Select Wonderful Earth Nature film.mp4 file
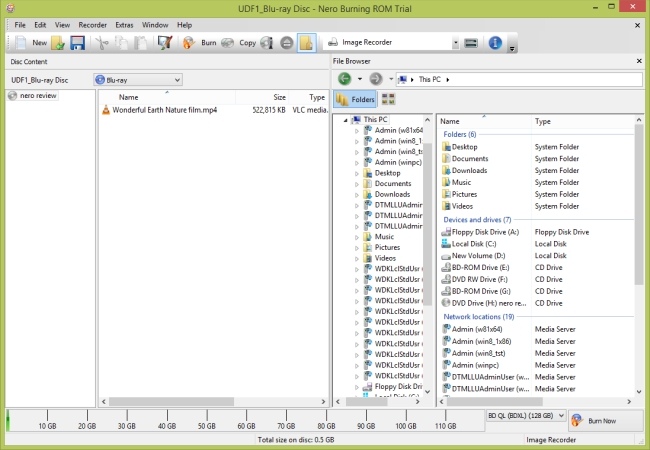Image resolution: width=650 pixels, height=450 pixels. coord(165,110)
